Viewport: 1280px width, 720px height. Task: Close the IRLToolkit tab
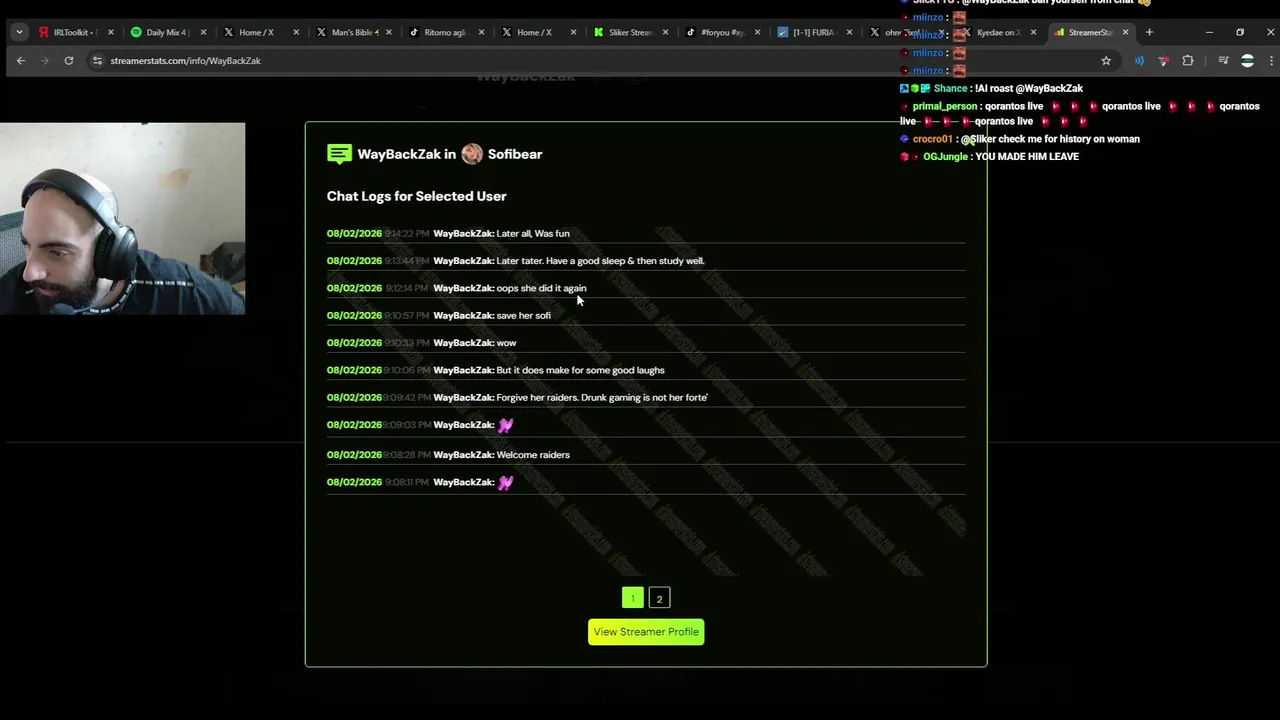110,32
